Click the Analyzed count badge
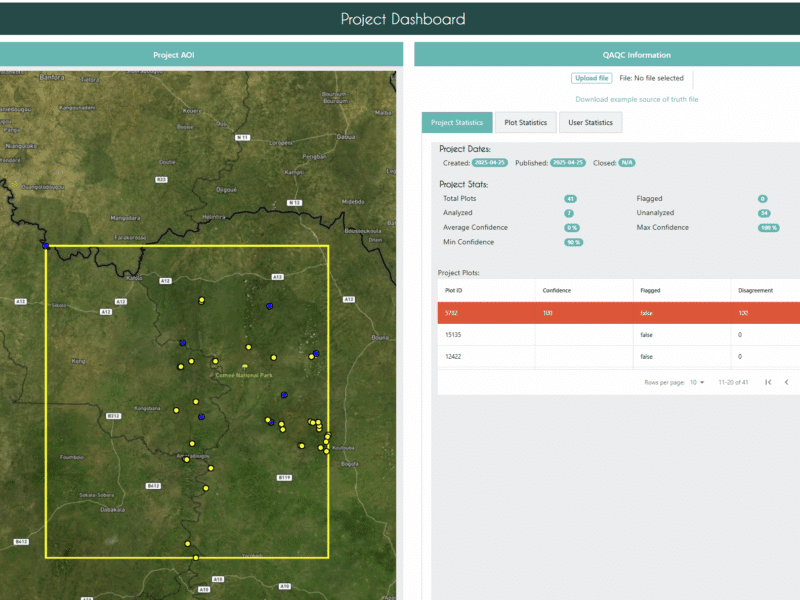The image size is (800, 600). 569,213
